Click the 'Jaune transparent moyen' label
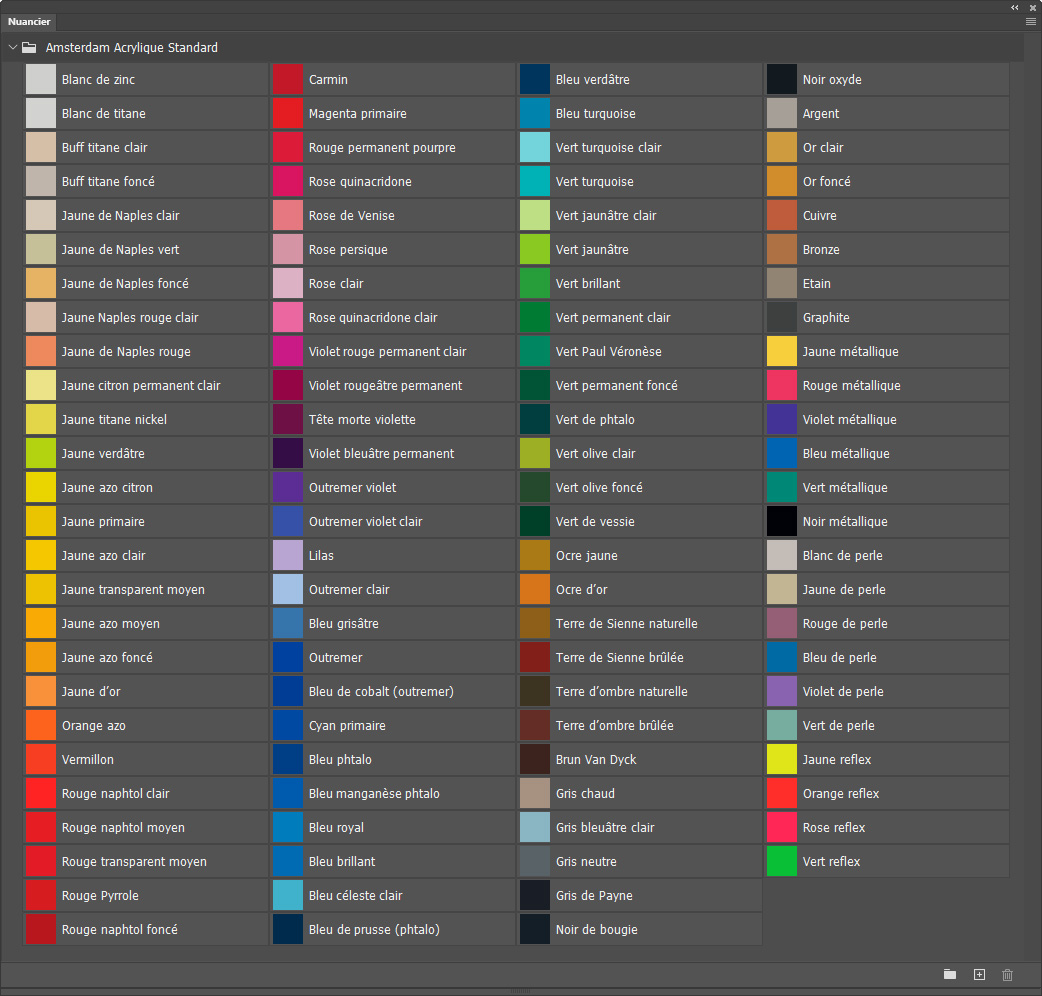This screenshot has height=996, width=1042. coord(133,589)
